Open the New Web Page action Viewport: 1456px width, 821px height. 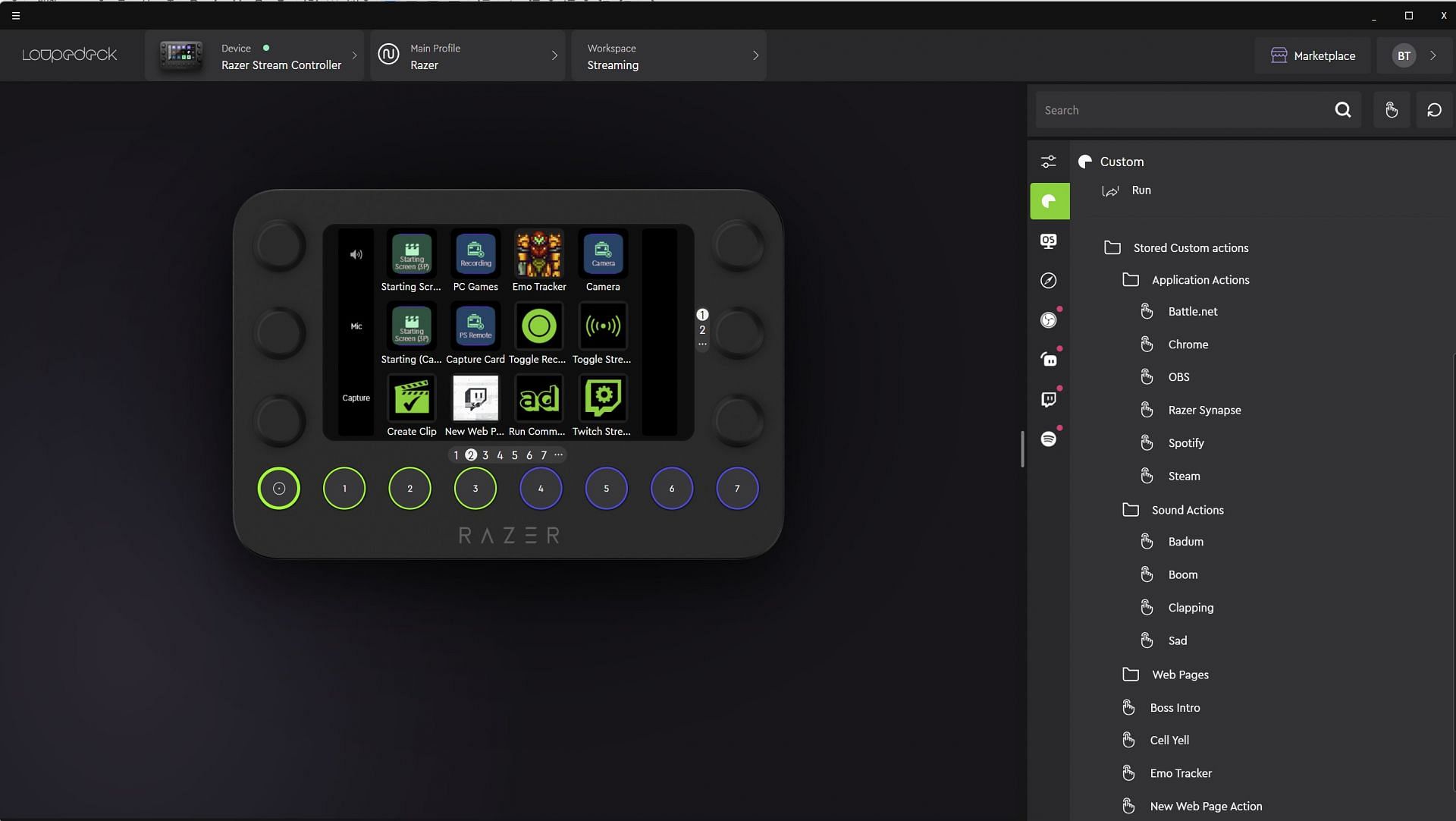1205,806
